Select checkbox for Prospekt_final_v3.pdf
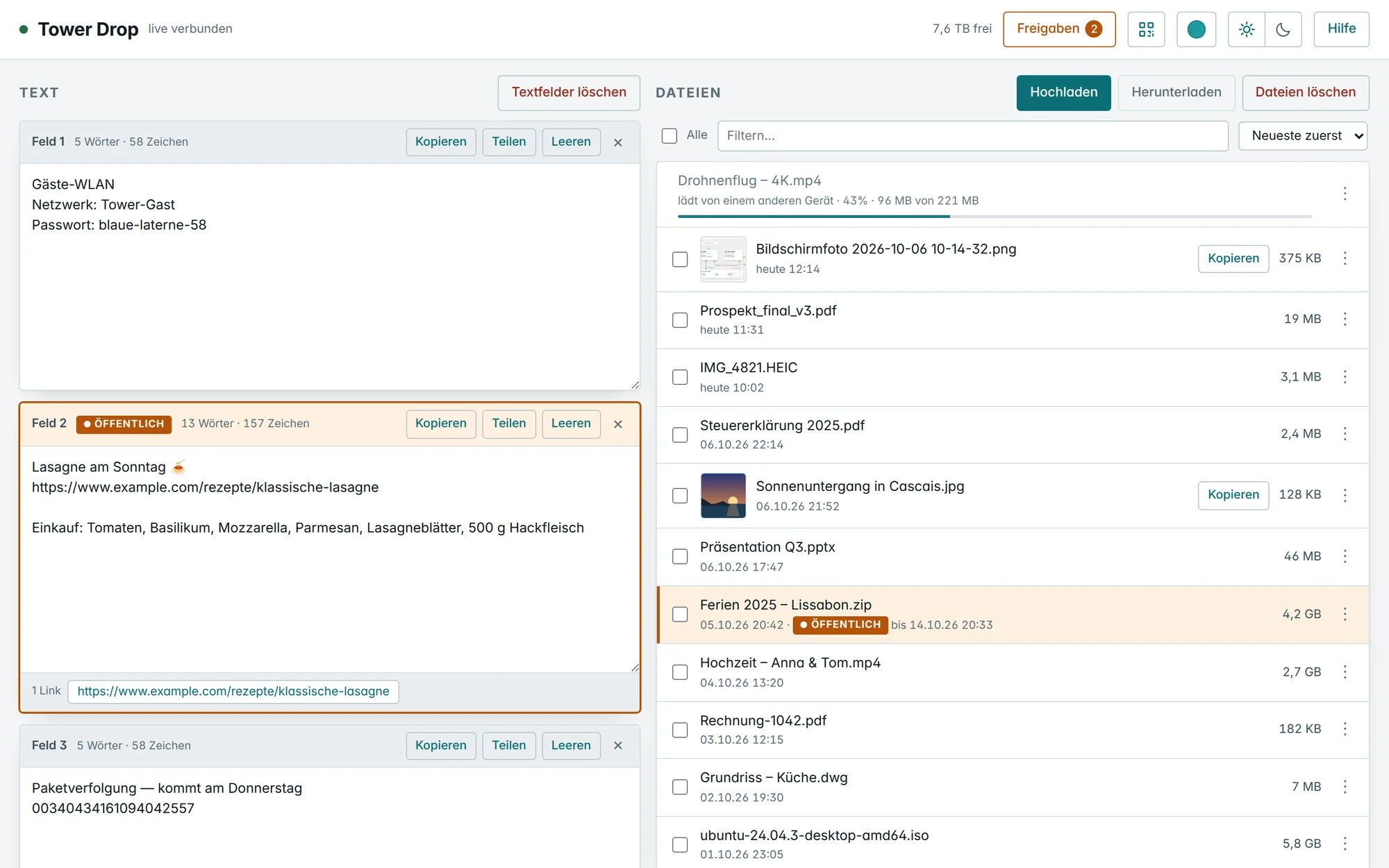 pyautogui.click(x=680, y=319)
